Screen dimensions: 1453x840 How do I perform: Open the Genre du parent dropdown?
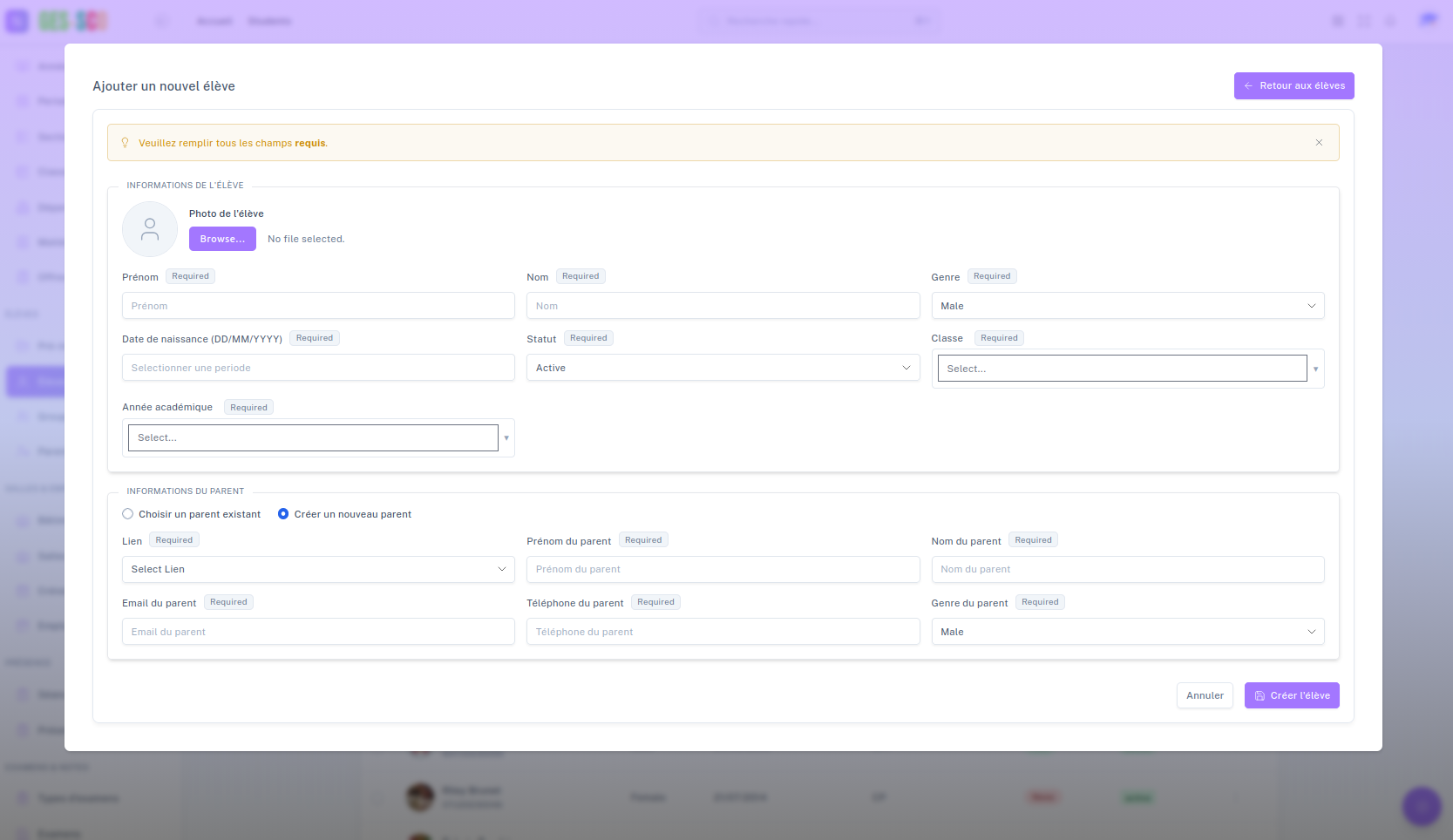tap(1127, 632)
